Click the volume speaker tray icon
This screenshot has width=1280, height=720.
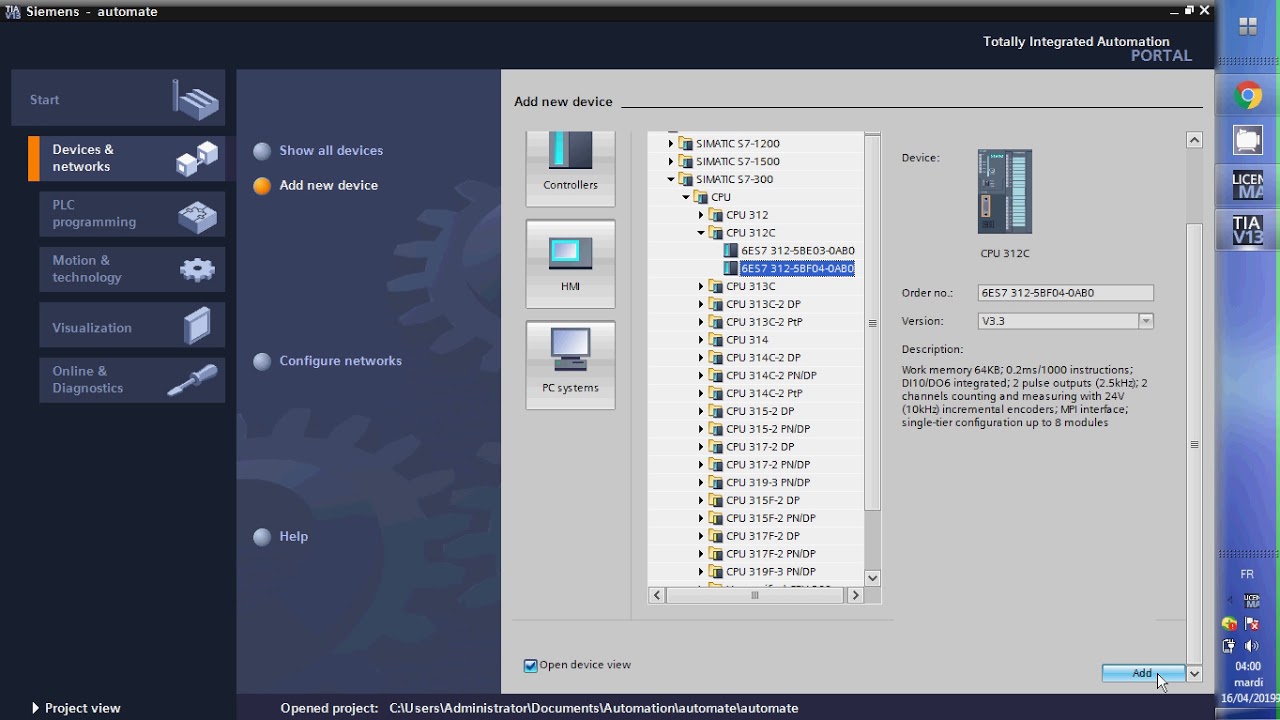tap(1251, 646)
